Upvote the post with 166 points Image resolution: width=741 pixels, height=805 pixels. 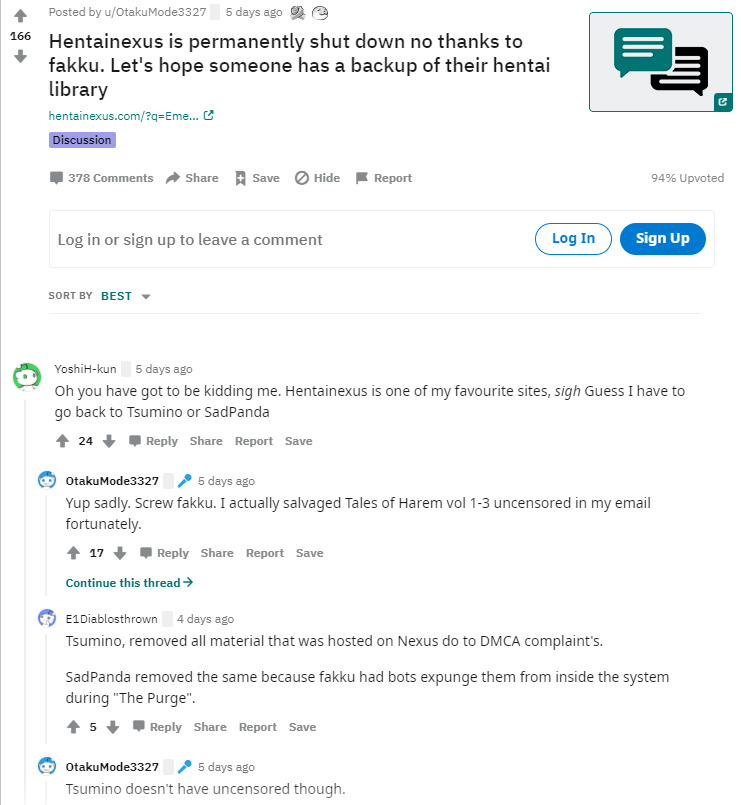[20, 16]
